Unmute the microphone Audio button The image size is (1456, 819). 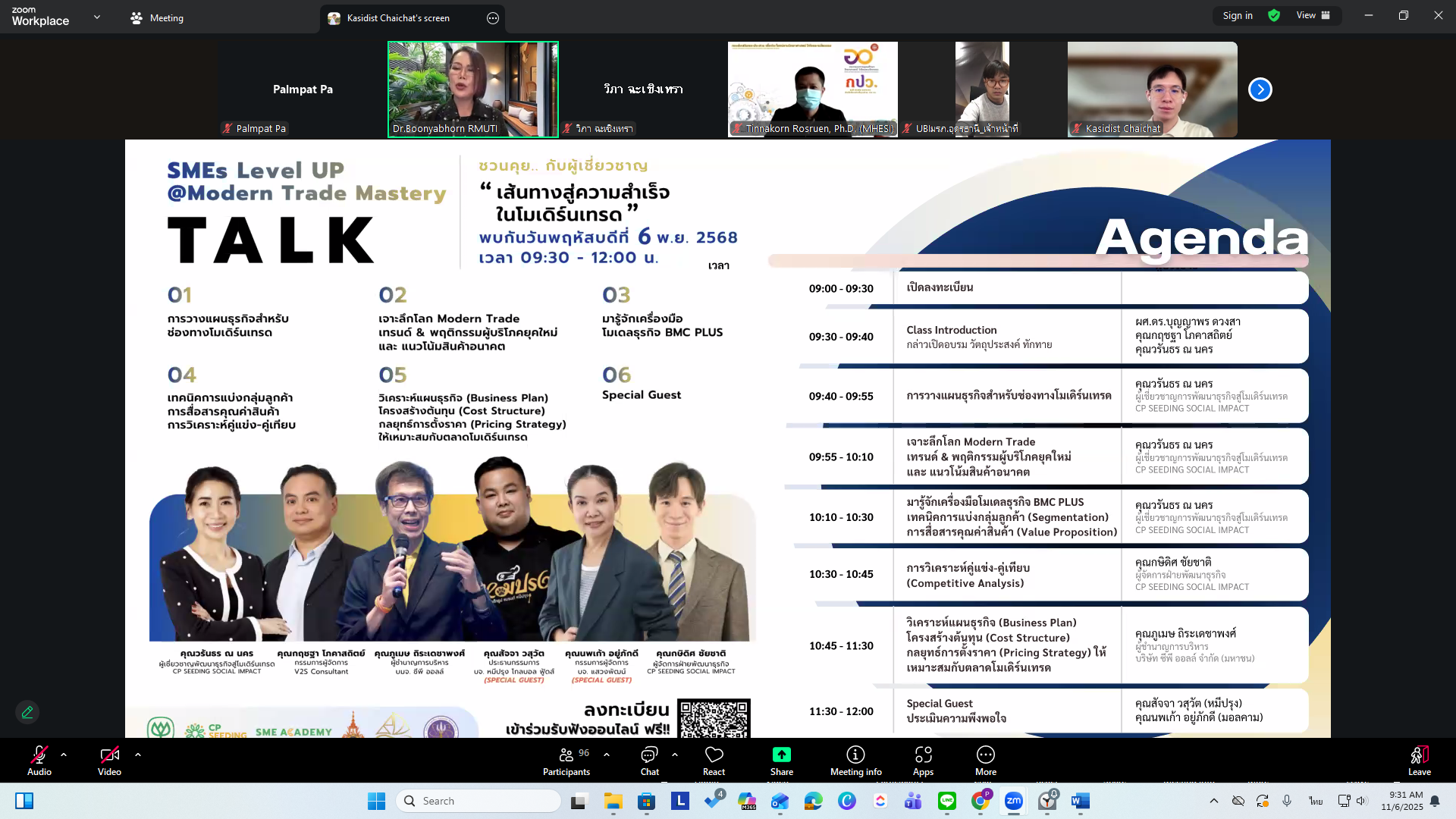tap(39, 755)
